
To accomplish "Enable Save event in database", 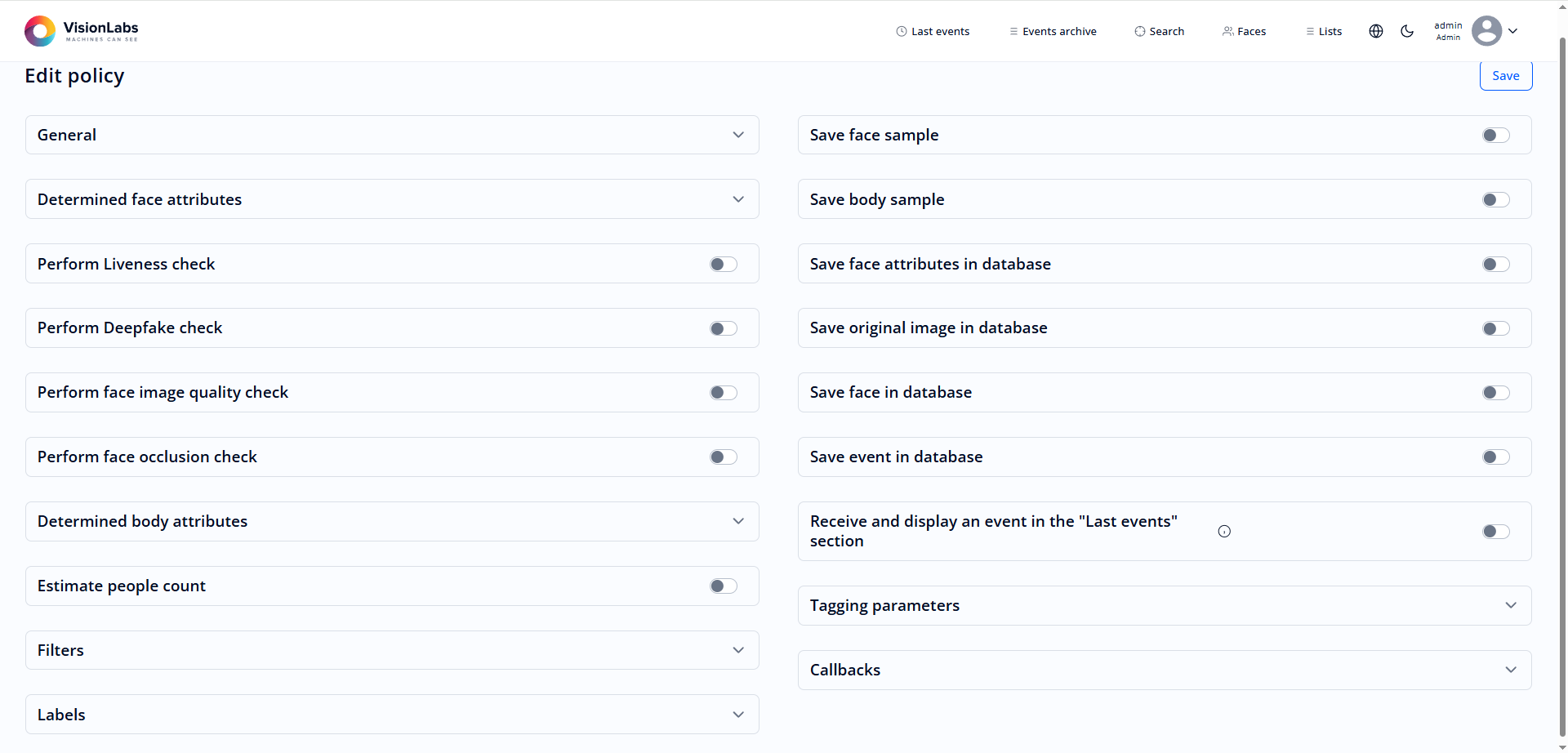I will [1495, 457].
